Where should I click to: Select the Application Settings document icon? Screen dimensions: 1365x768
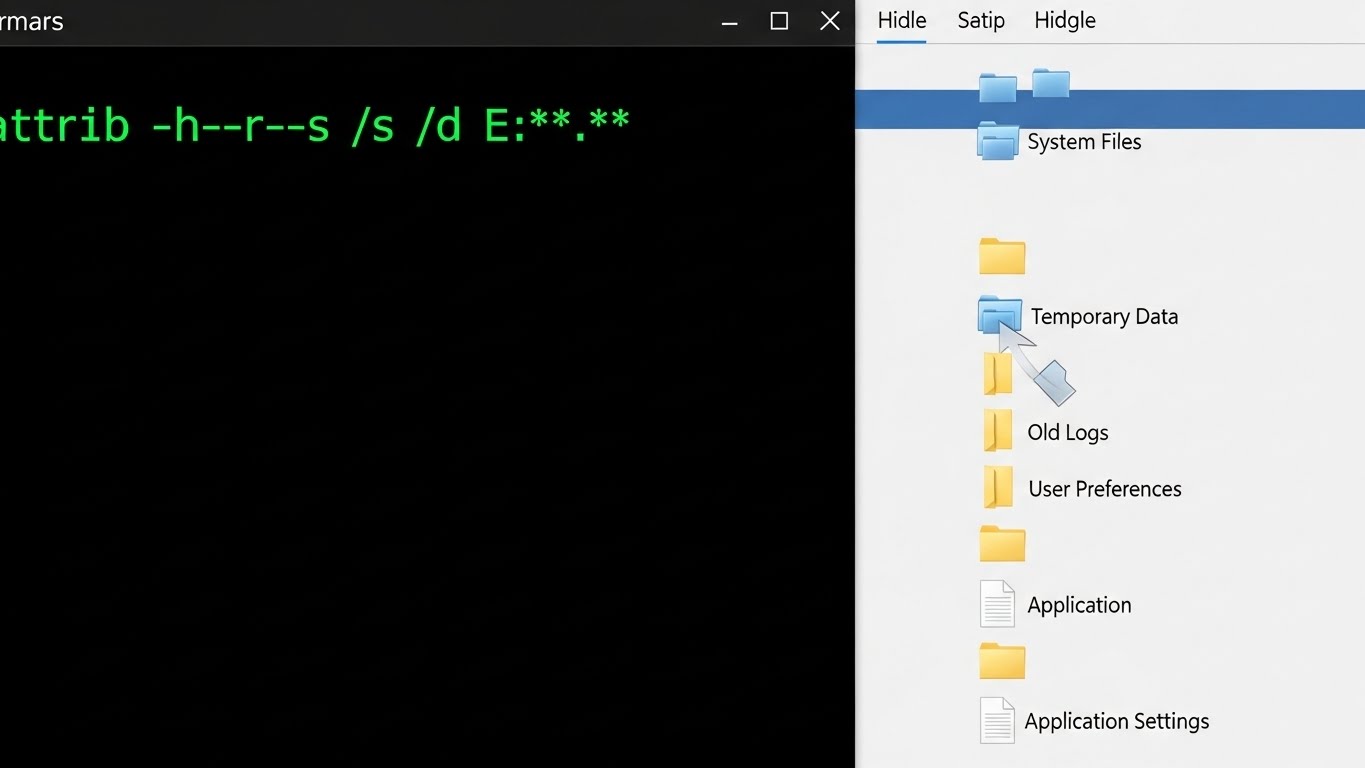coord(996,720)
